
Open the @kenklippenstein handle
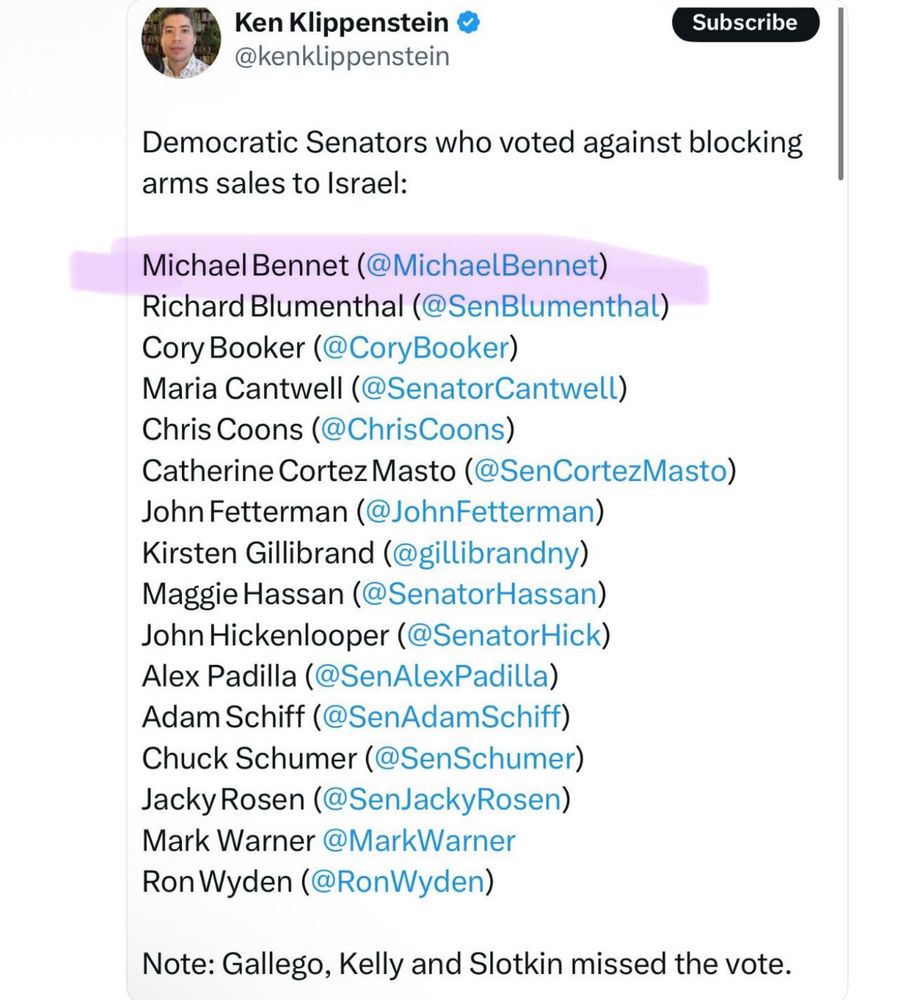340,57
